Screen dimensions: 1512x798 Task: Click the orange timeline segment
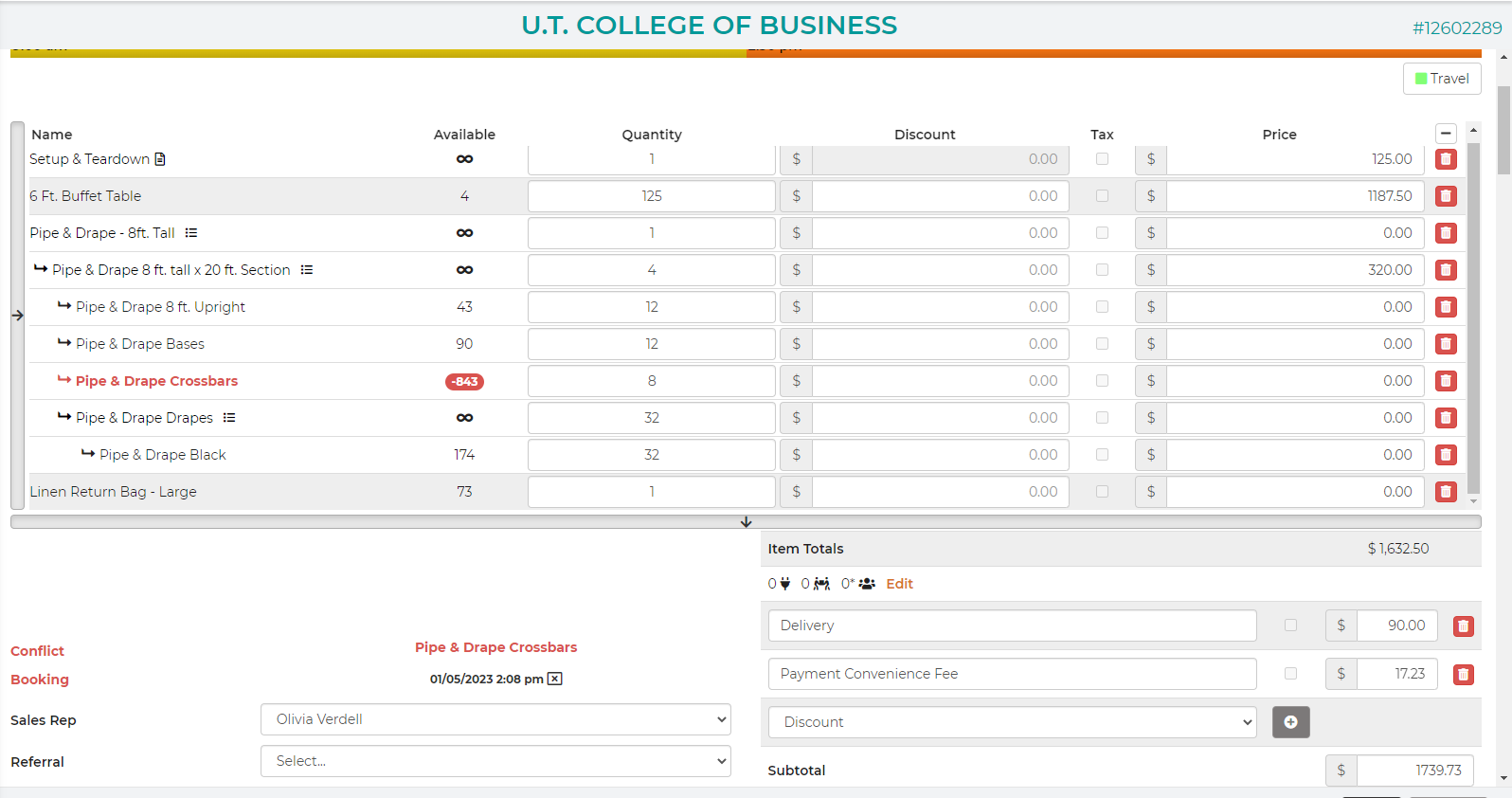click(x=1114, y=53)
